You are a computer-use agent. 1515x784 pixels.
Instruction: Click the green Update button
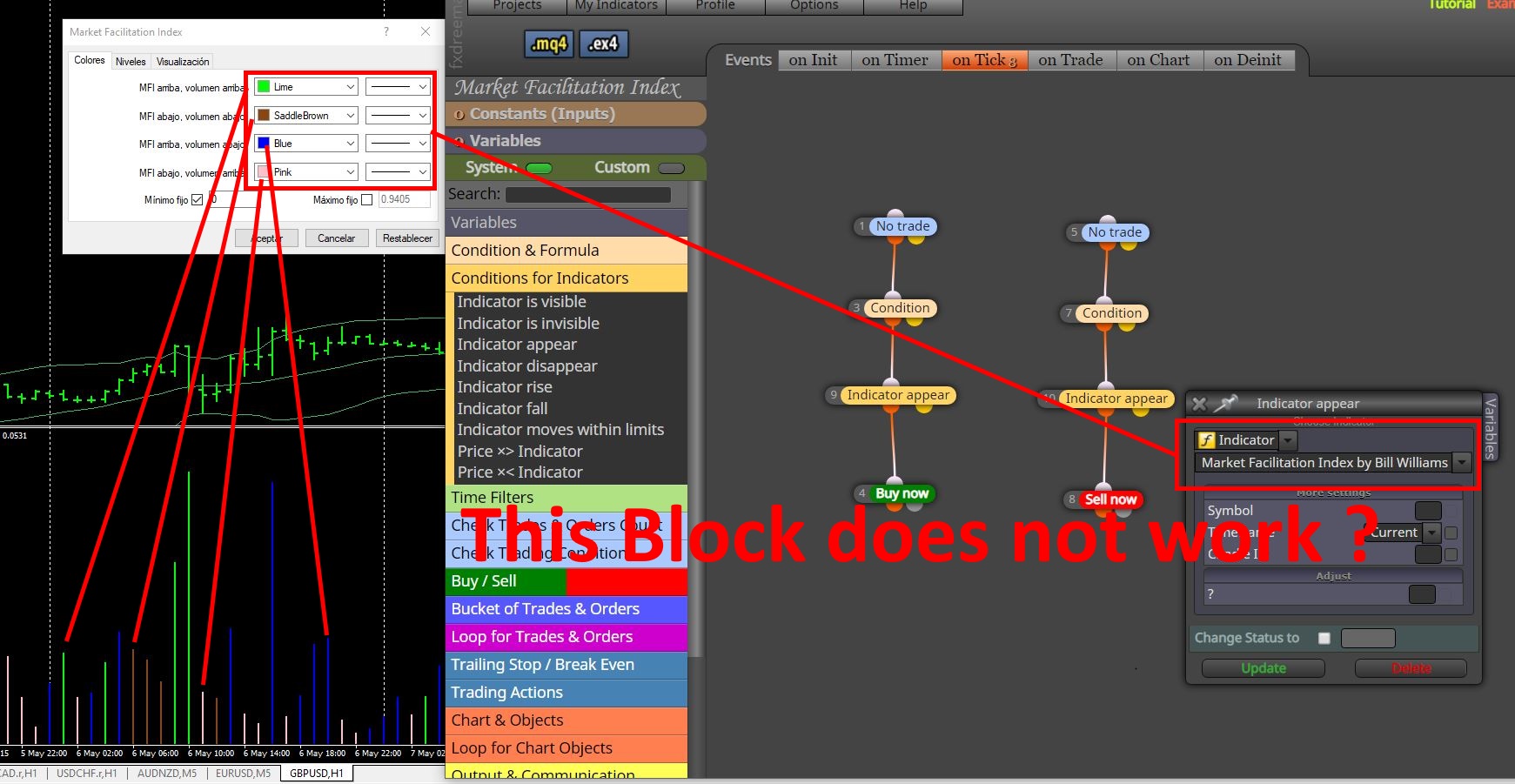(1264, 668)
